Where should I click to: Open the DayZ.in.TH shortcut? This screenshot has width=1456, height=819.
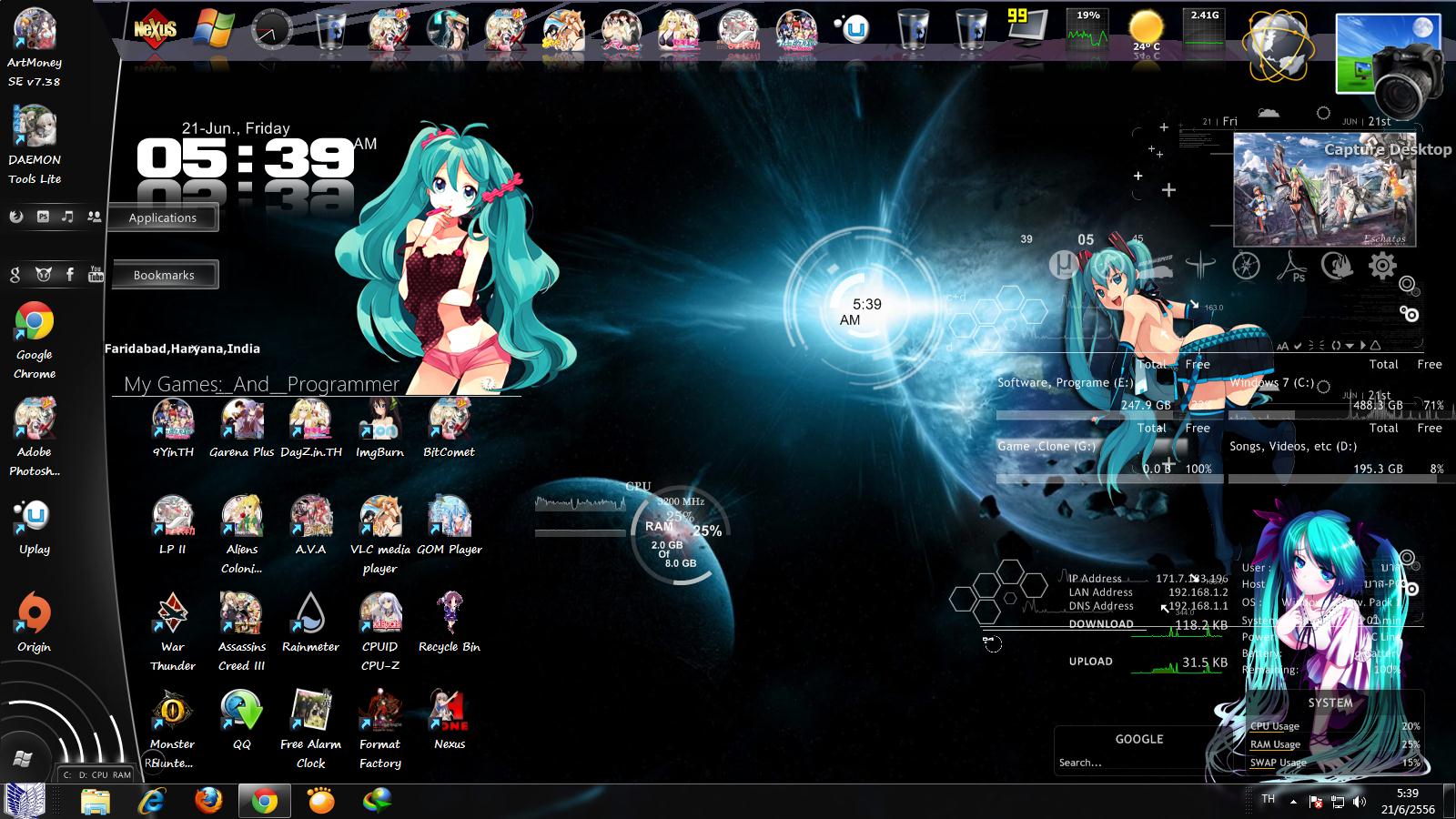(311, 429)
